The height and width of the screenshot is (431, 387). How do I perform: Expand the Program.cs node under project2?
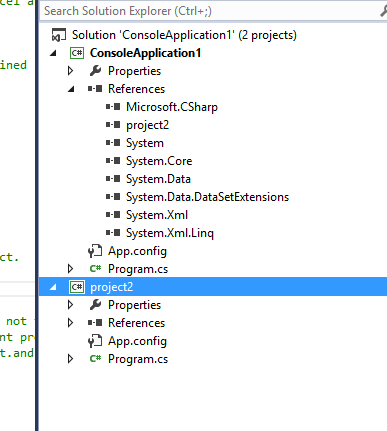click(x=70, y=359)
